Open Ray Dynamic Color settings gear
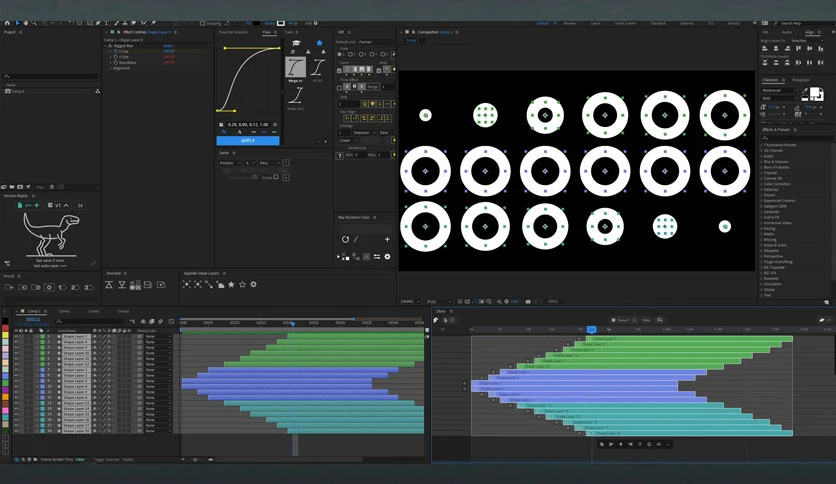Viewport: 836px width, 484px height. click(387, 256)
